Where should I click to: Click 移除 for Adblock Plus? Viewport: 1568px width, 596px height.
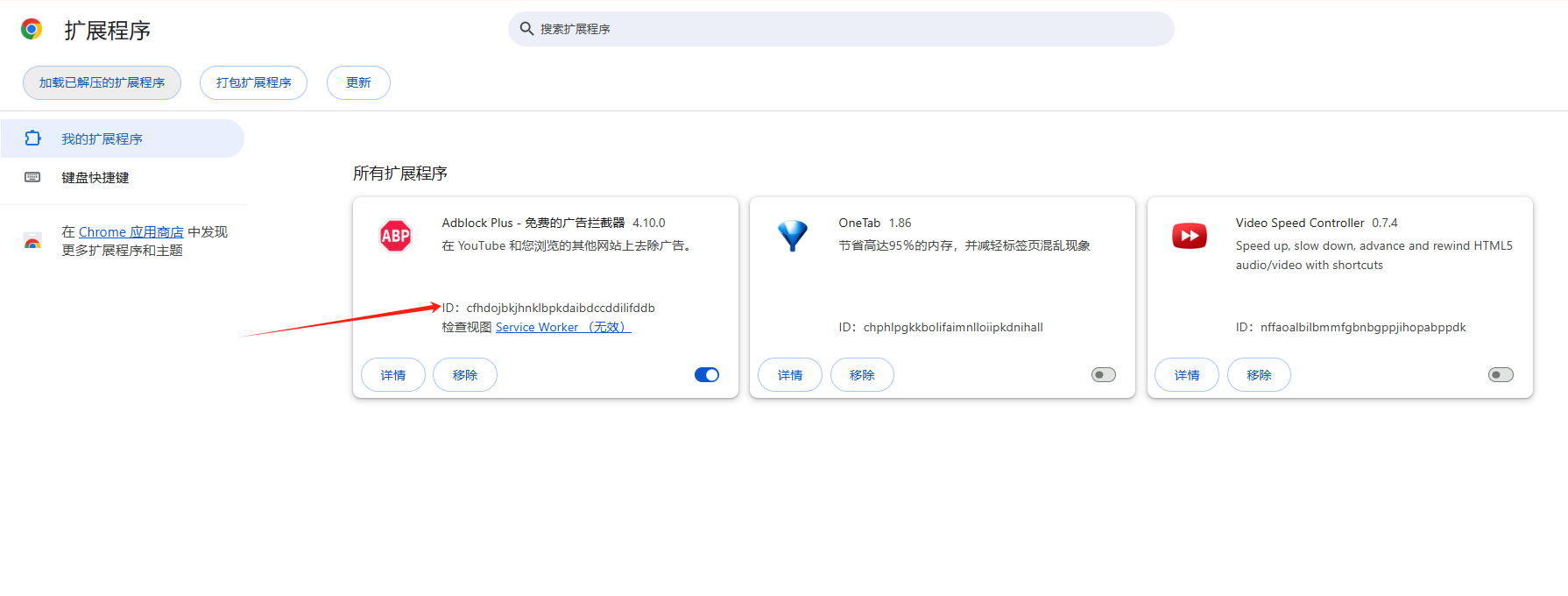465,375
